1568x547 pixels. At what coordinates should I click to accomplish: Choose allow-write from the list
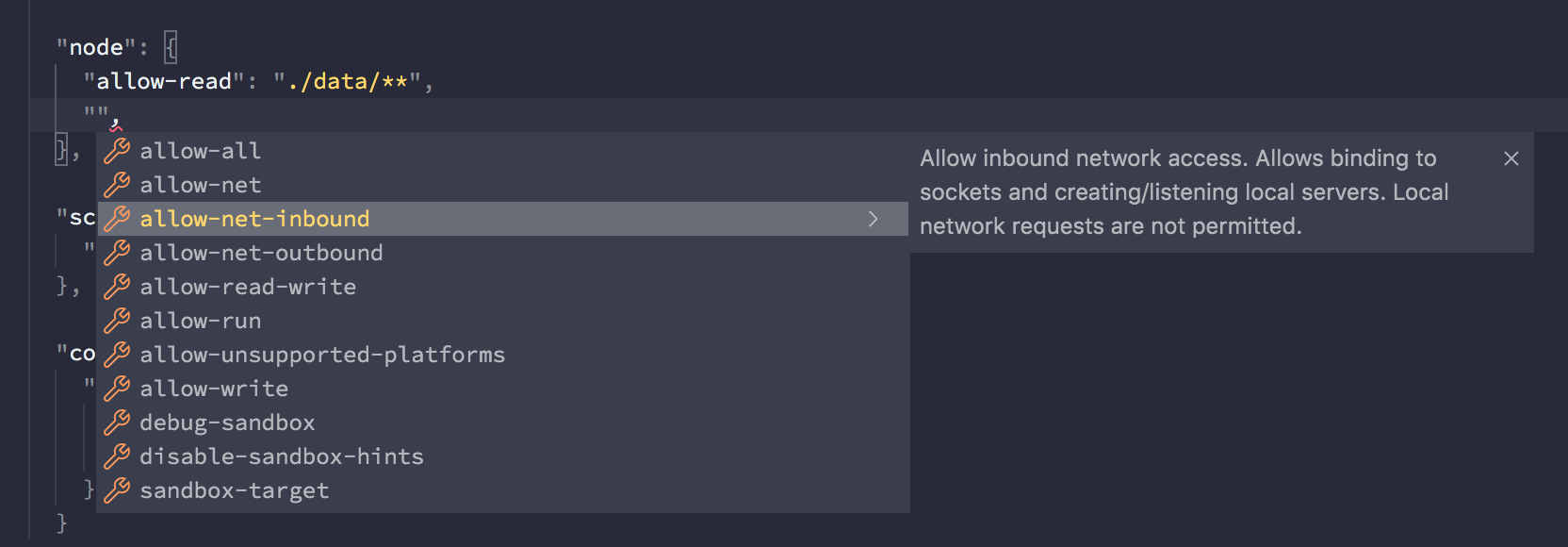coord(214,389)
